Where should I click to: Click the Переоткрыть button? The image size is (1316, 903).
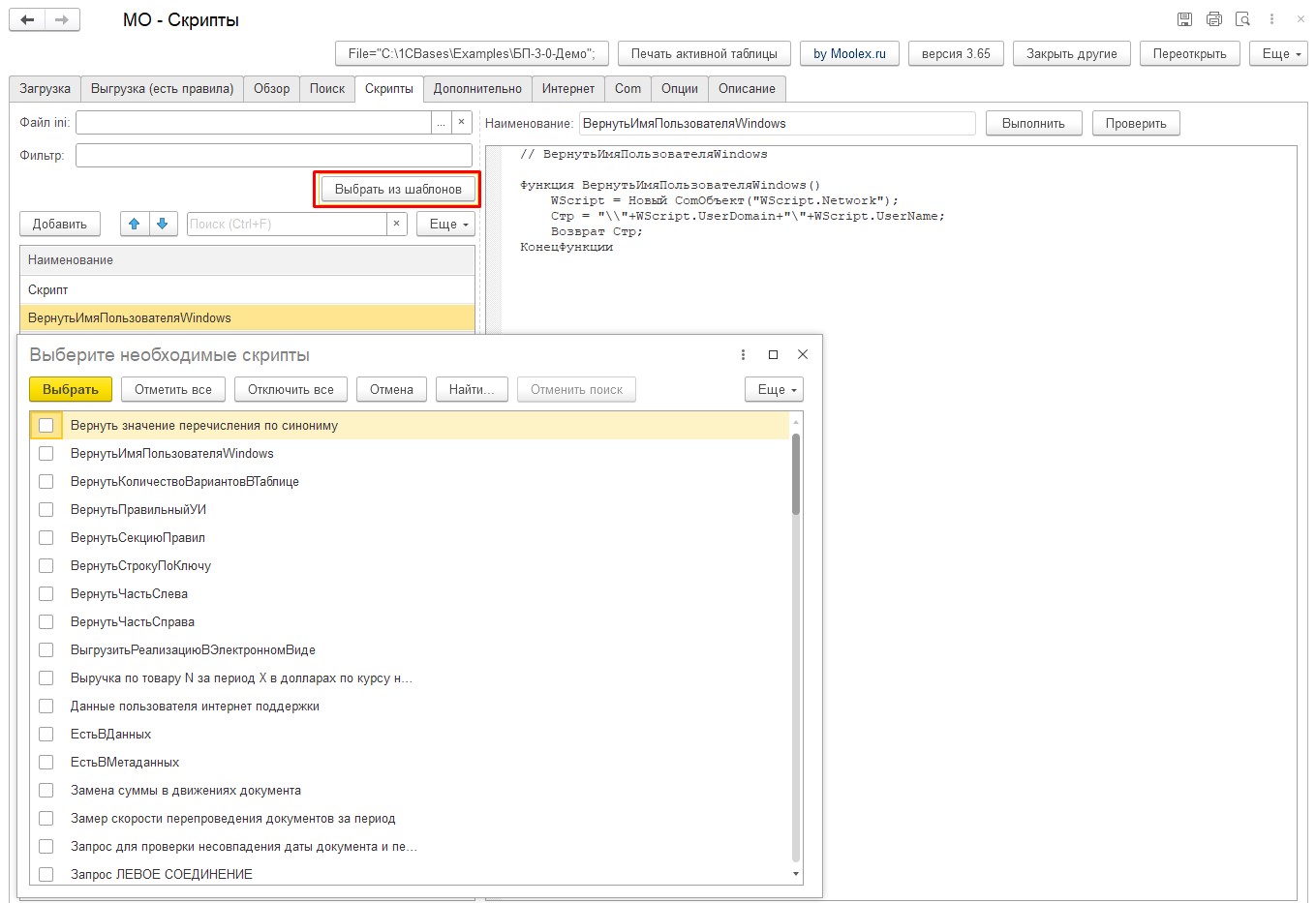(1190, 53)
